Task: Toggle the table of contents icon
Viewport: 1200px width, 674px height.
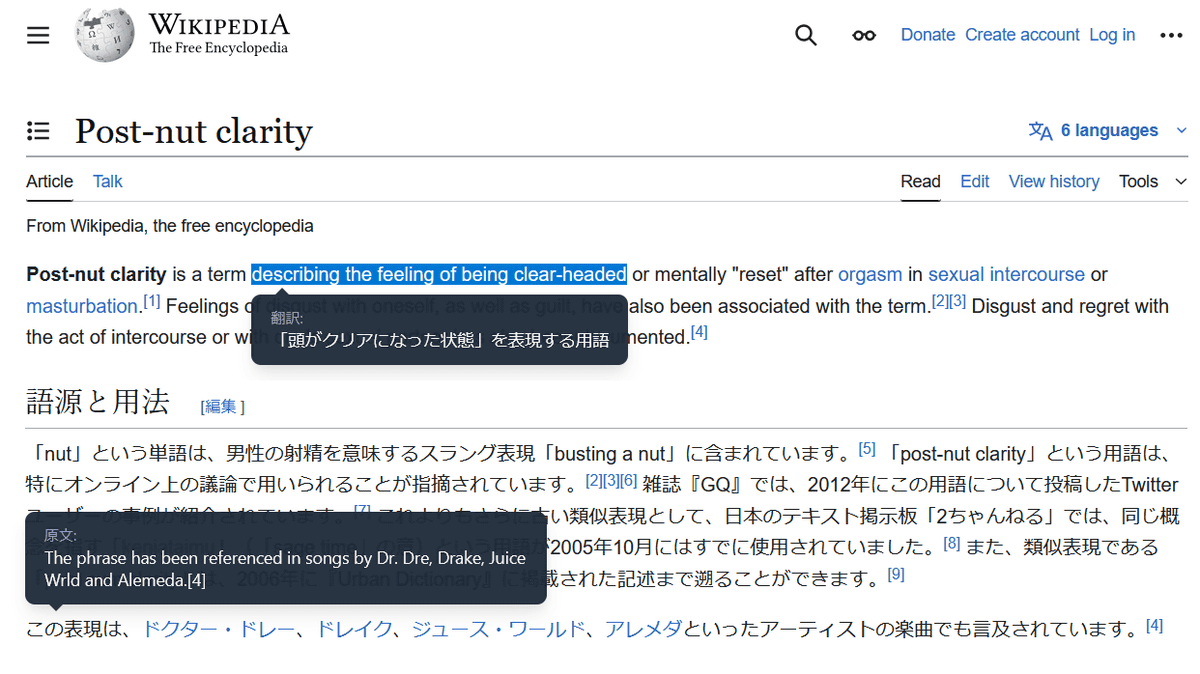Action: [38, 131]
